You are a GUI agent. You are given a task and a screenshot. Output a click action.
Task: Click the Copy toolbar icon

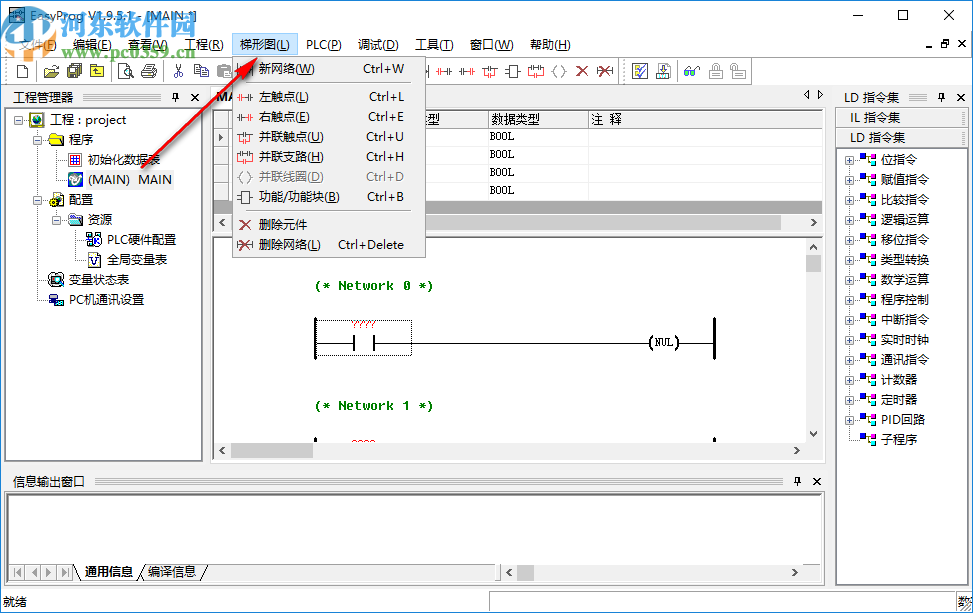(201, 71)
